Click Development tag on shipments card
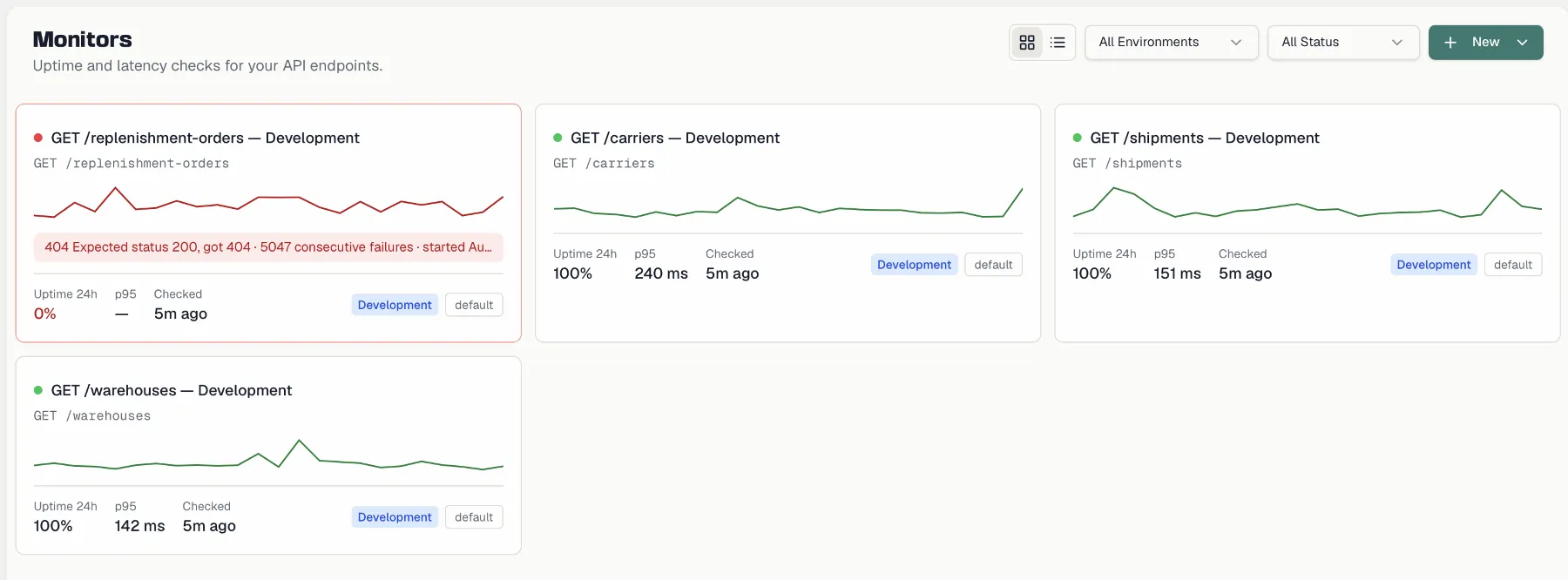This screenshot has width=1568, height=580. click(1434, 265)
